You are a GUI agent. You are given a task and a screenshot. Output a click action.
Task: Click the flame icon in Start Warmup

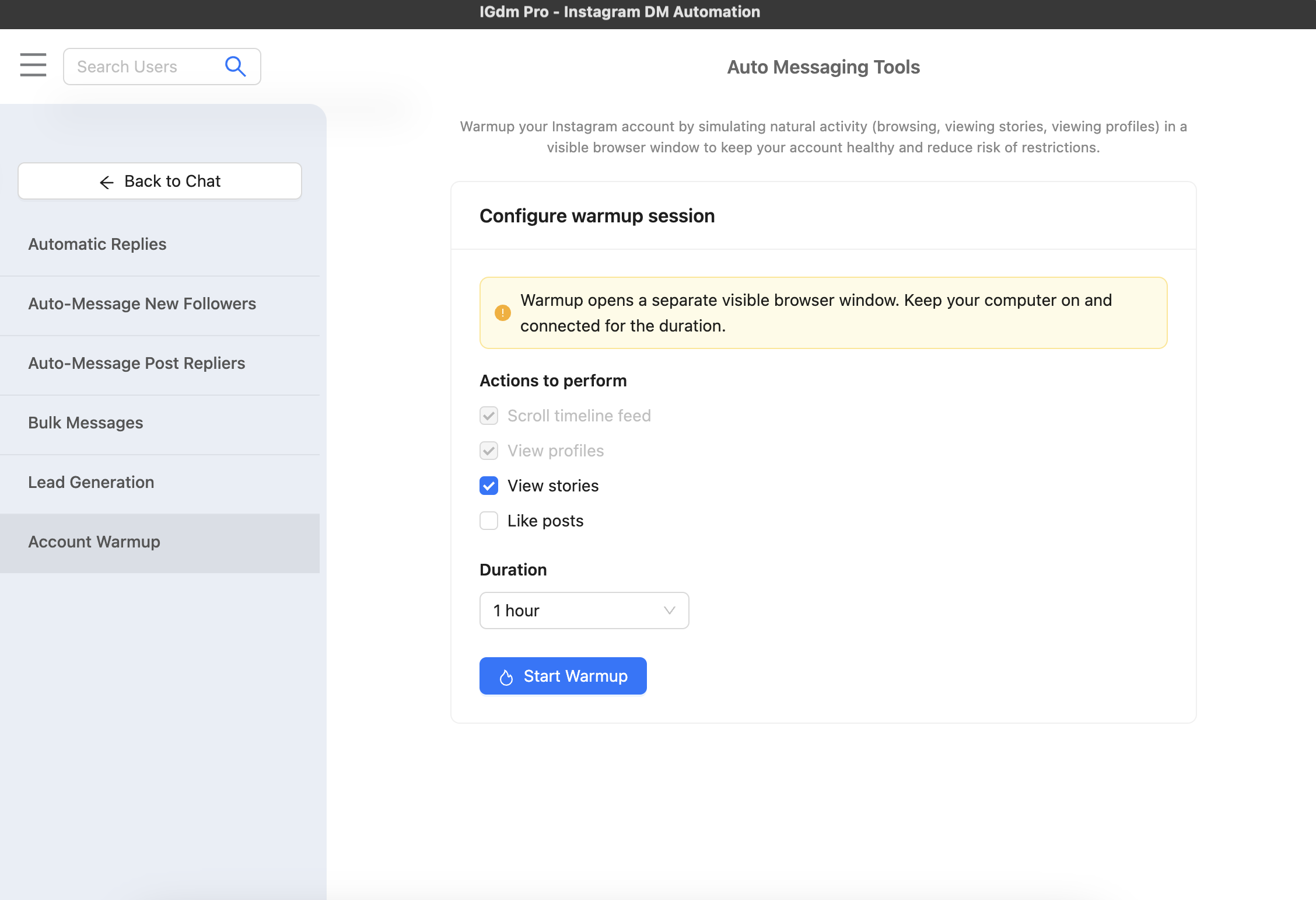tap(506, 677)
